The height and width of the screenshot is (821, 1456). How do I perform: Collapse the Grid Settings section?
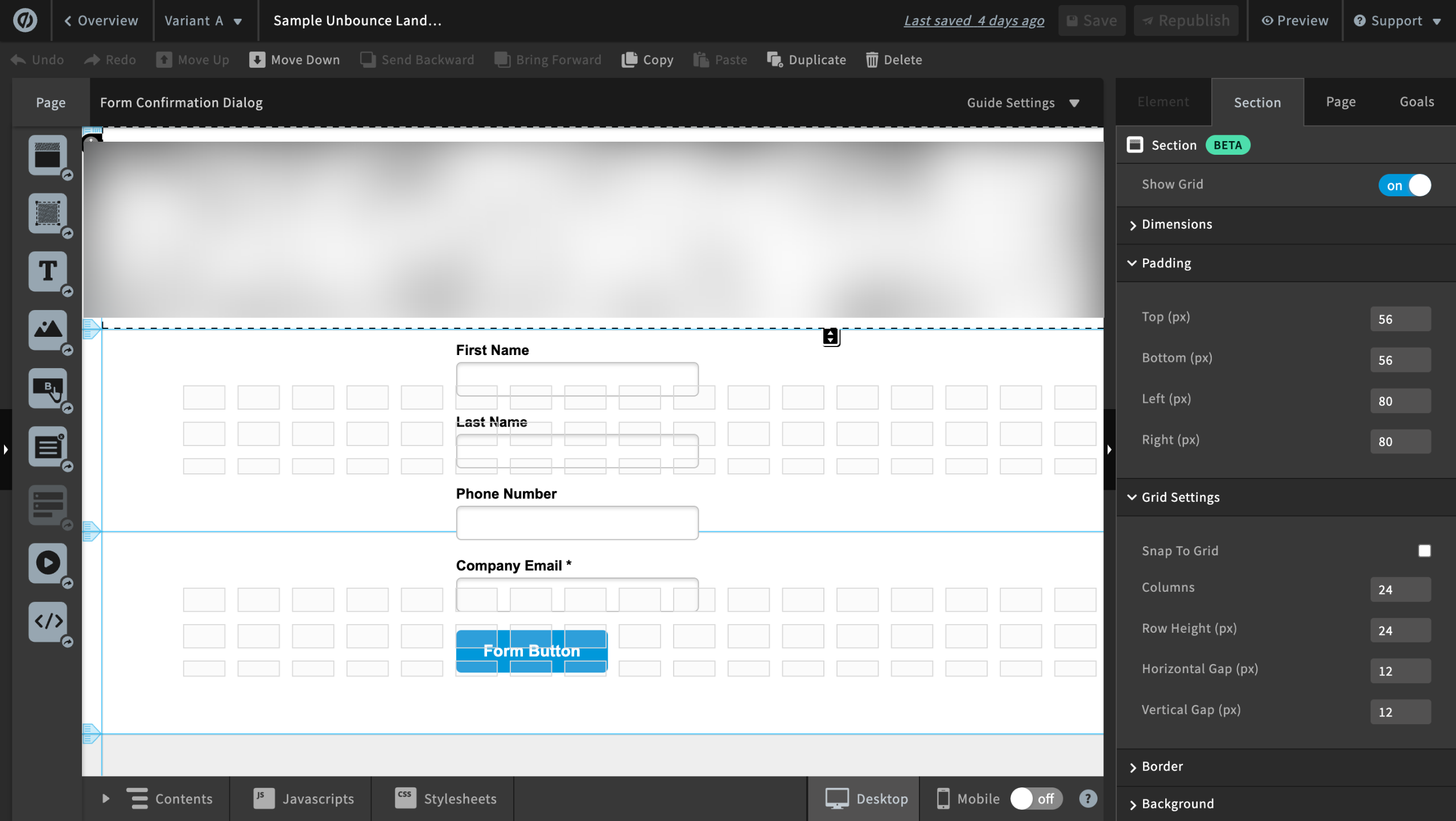tap(1286, 497)
